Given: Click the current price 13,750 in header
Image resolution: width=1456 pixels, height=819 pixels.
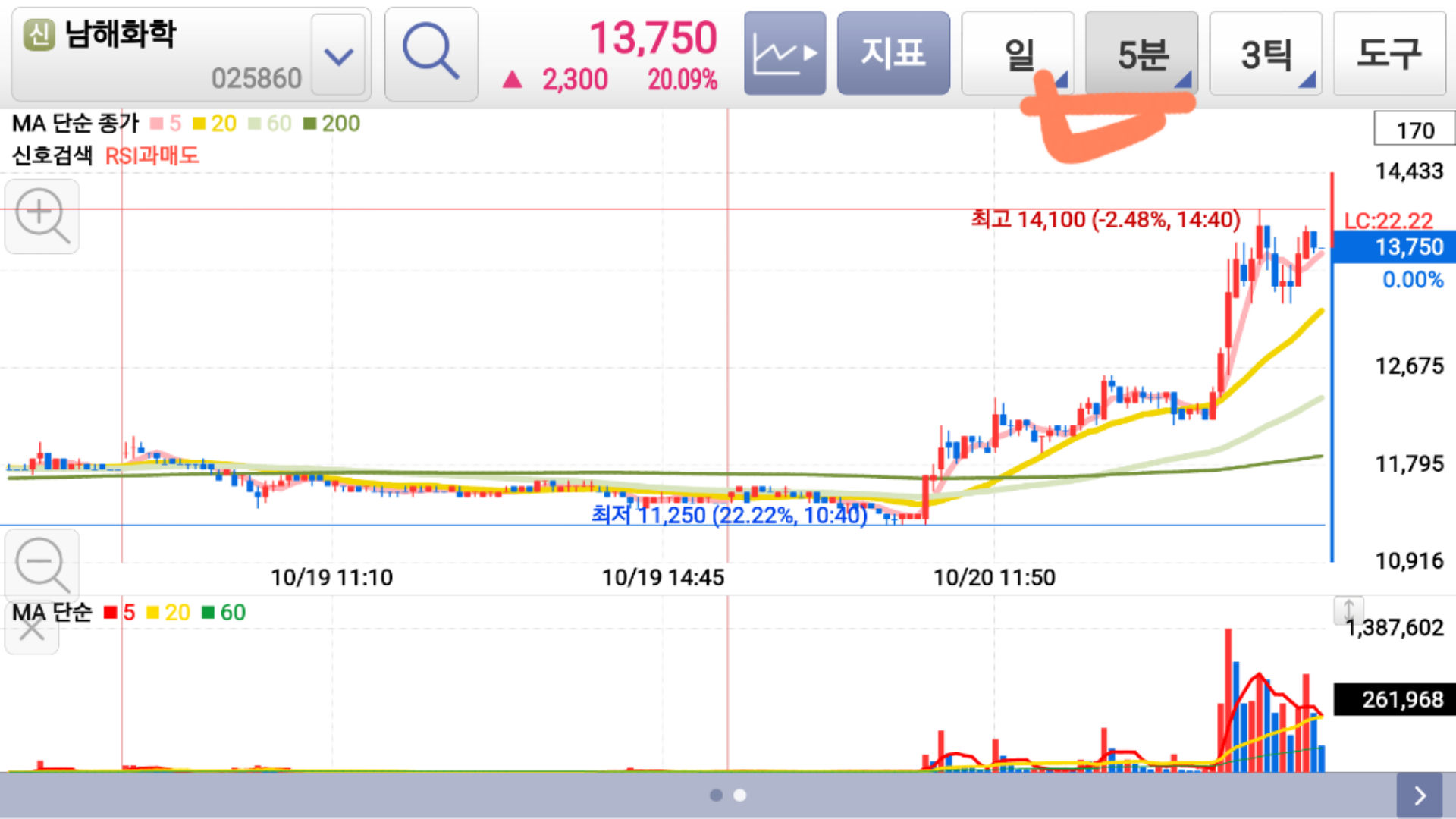Looking at the screenshot, I should pos(653,38).
